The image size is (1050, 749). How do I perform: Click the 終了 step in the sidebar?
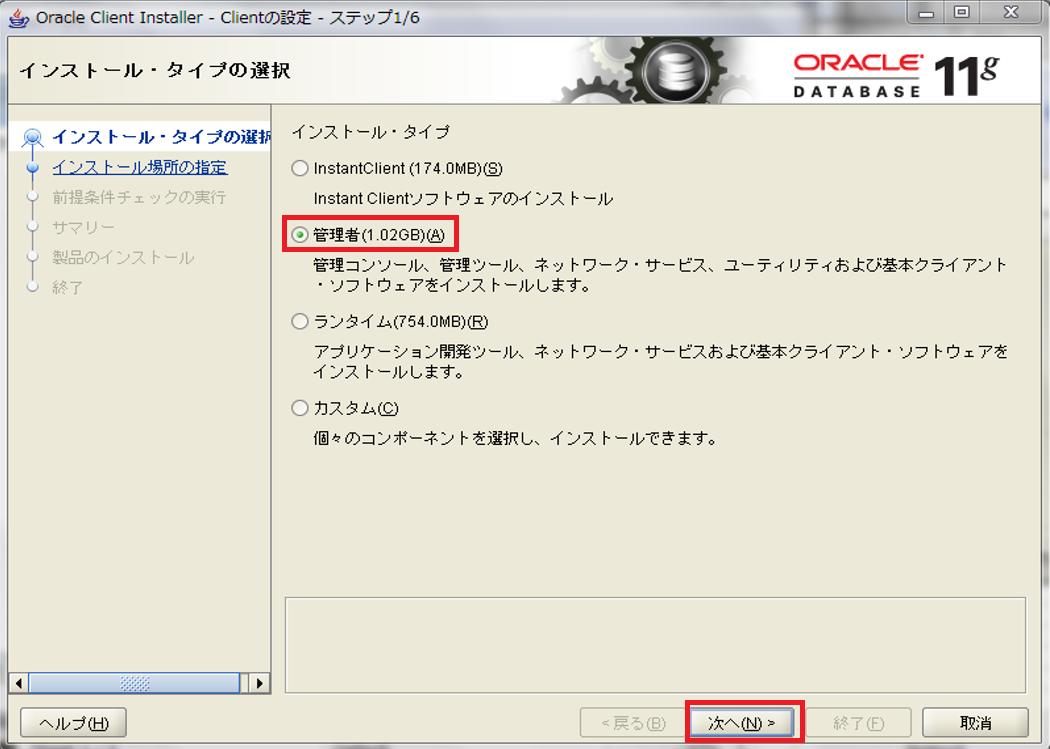68,288
